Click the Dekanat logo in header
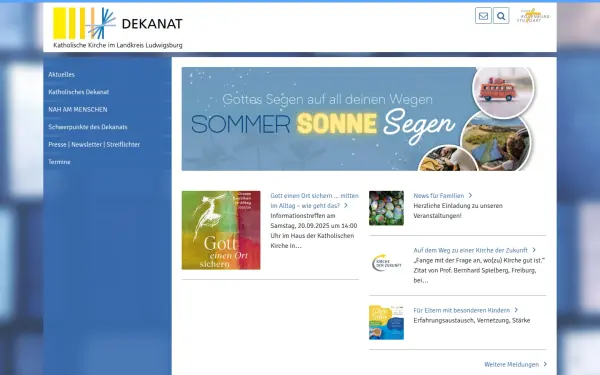 (x=118, y=28)
